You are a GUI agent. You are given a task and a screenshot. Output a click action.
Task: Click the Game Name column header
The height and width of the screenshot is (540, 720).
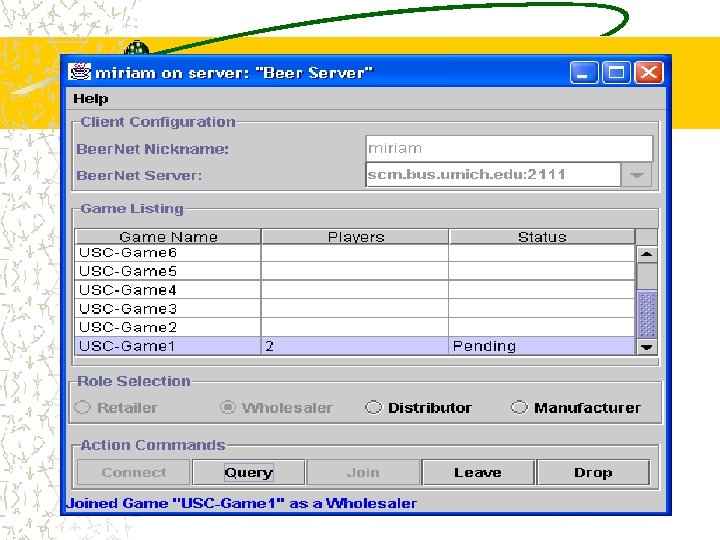click(168, 237)
